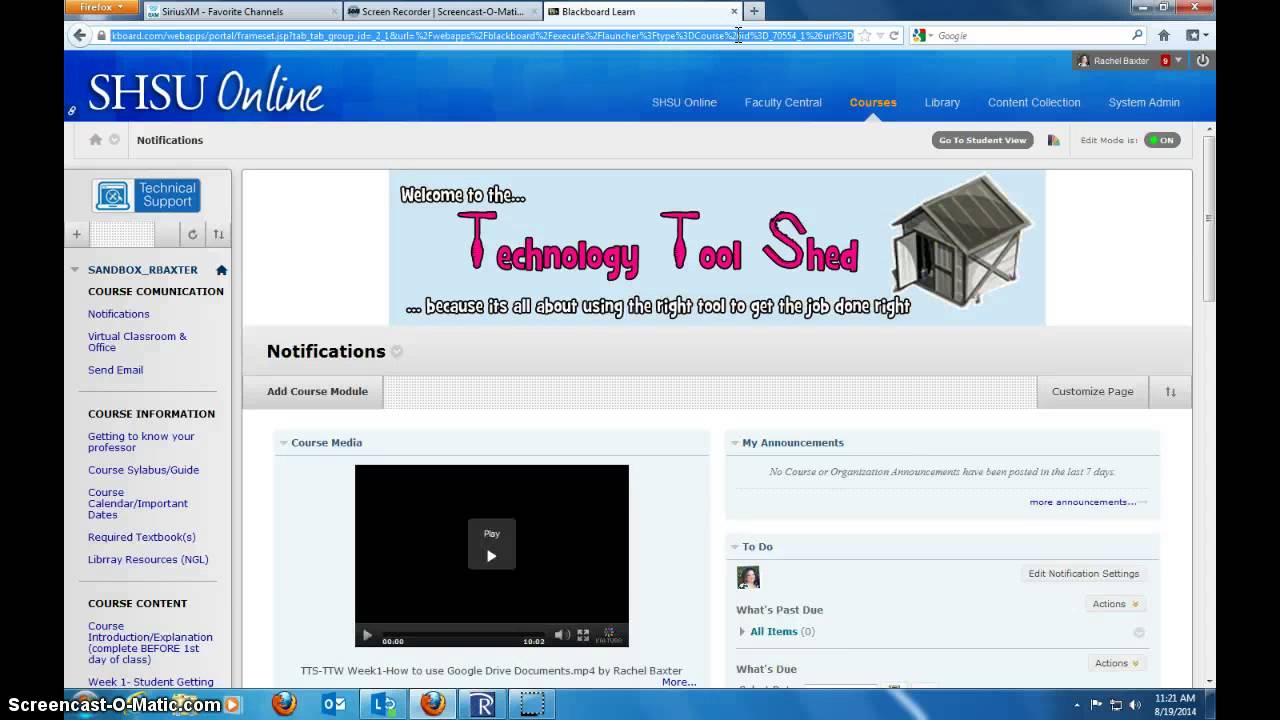Click the Technical Support icon button
The image size is (1280, 720).
pos(147,195)
